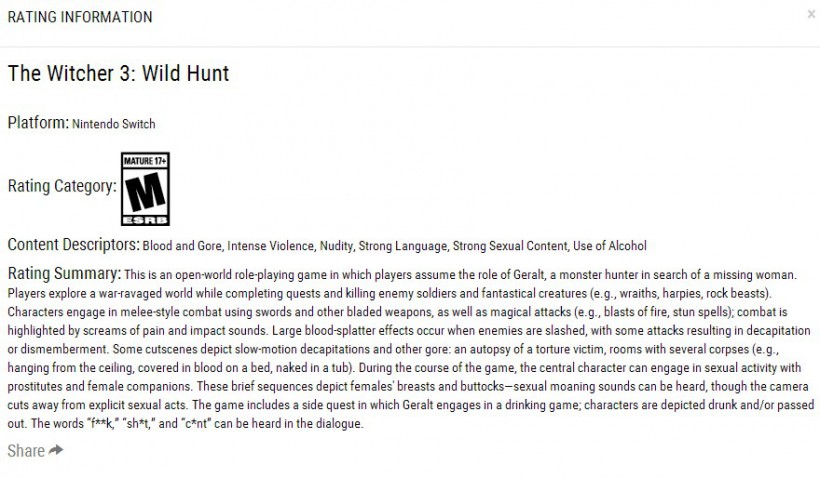This screenshot has width=820, height=478.
Task: Click the Share arrow icon
Action: [x=56, y=450]
